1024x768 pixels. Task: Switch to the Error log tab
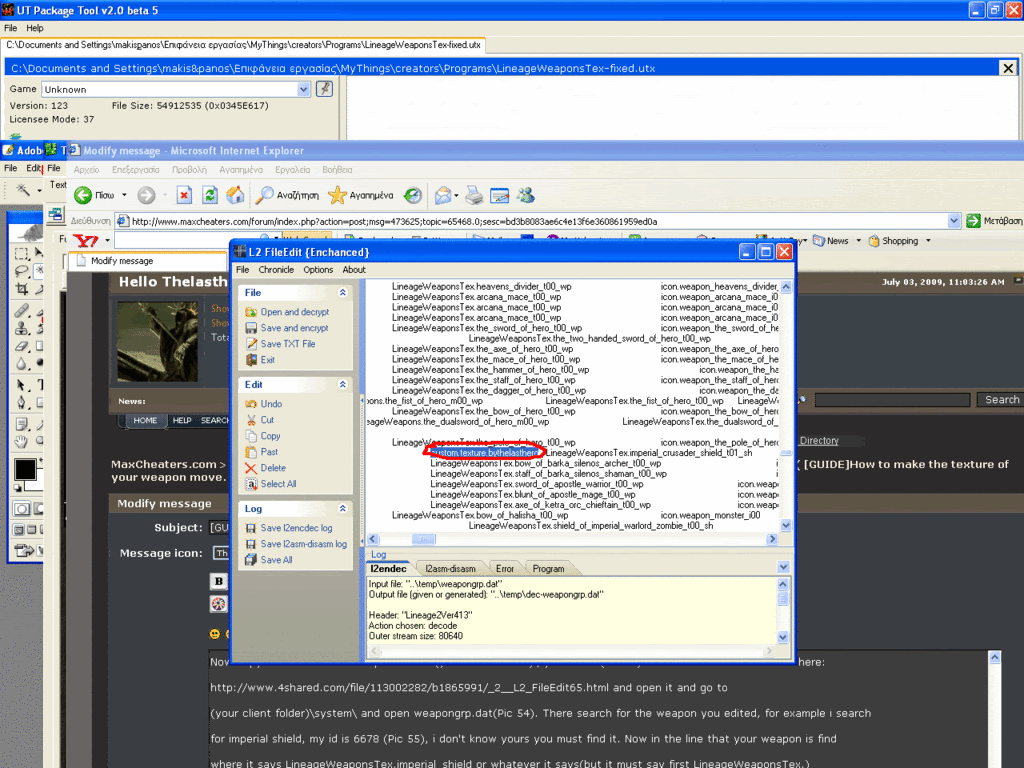(505, 569)
